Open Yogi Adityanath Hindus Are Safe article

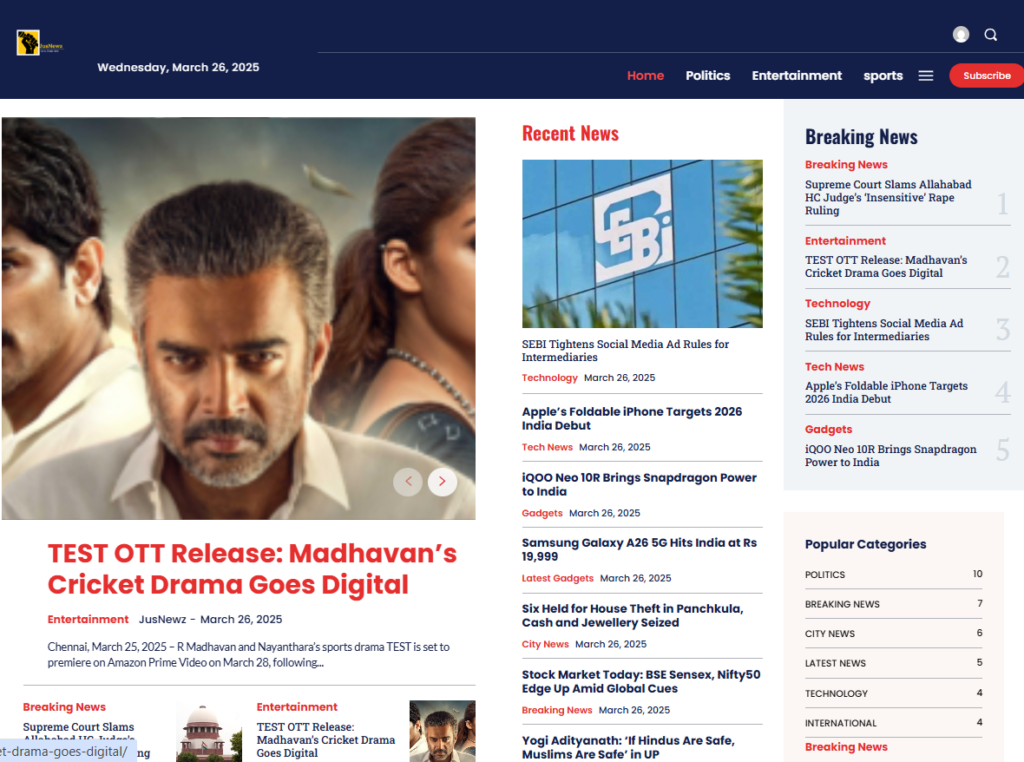click(x=628, y=748)
